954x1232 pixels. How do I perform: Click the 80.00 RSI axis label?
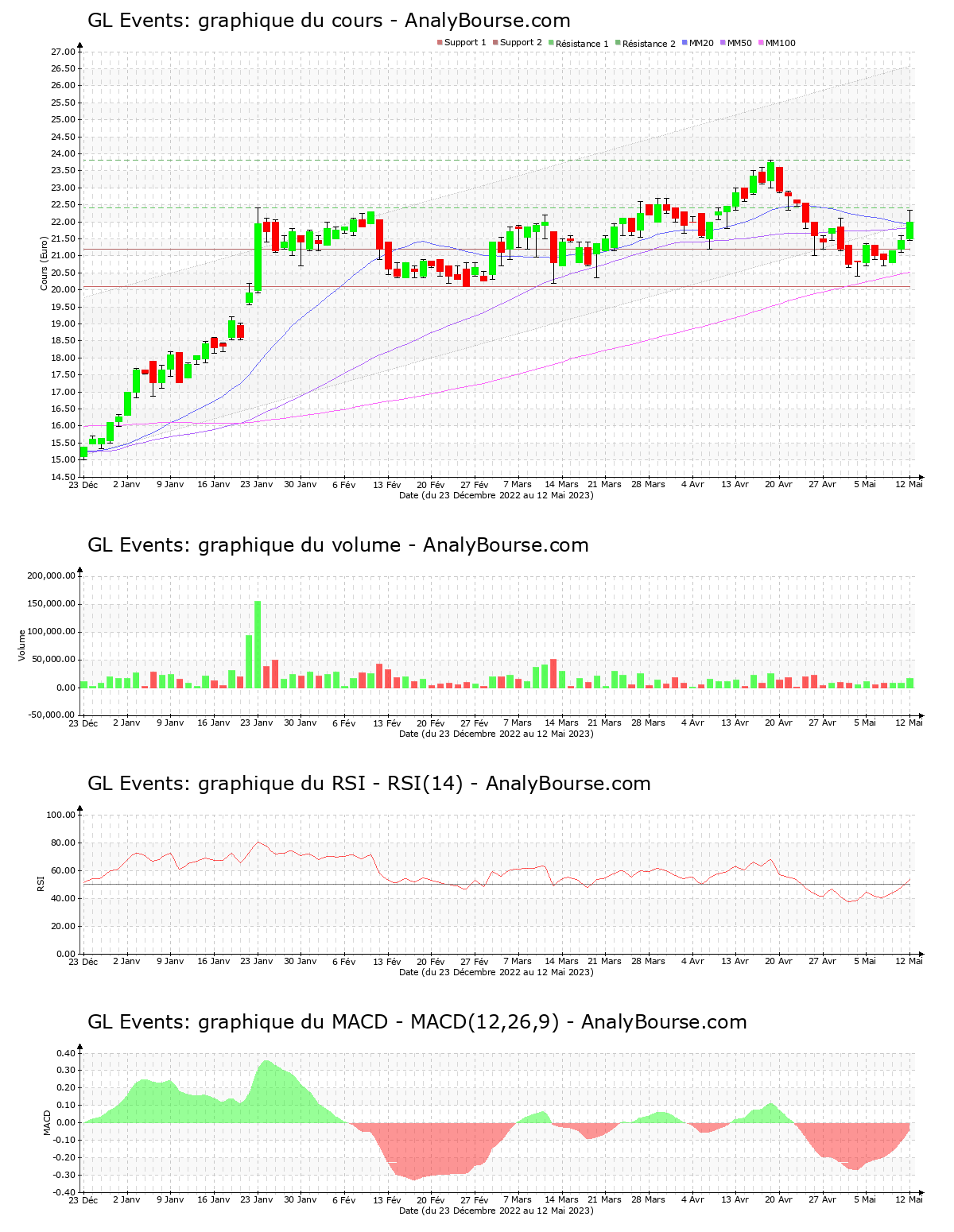tap(63, 843)
